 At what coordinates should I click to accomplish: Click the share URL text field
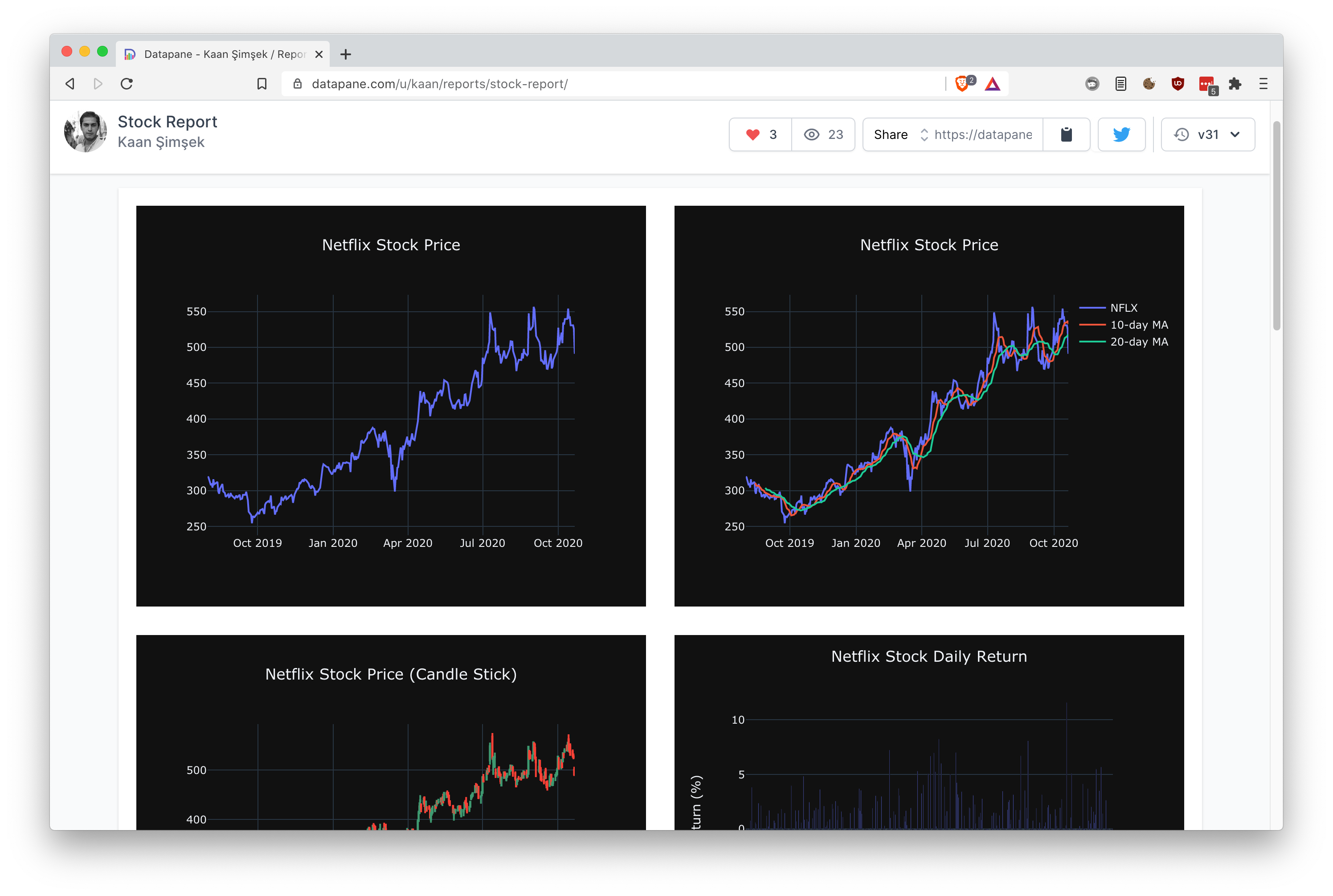983,135
